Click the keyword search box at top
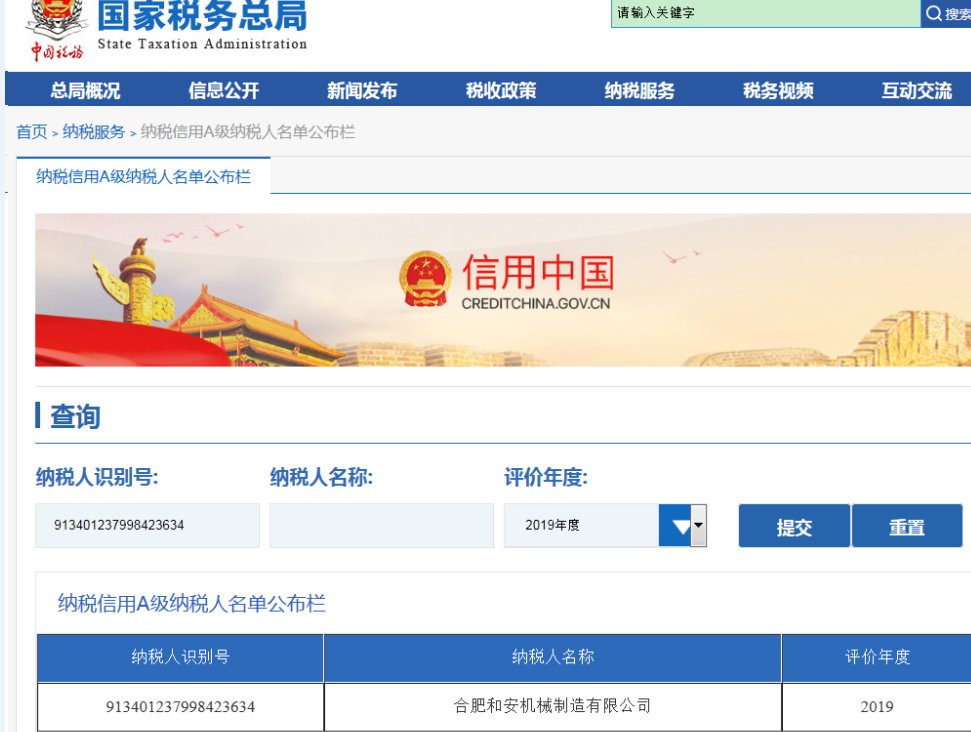Screen dimensions: 971x732 point(765,13)
